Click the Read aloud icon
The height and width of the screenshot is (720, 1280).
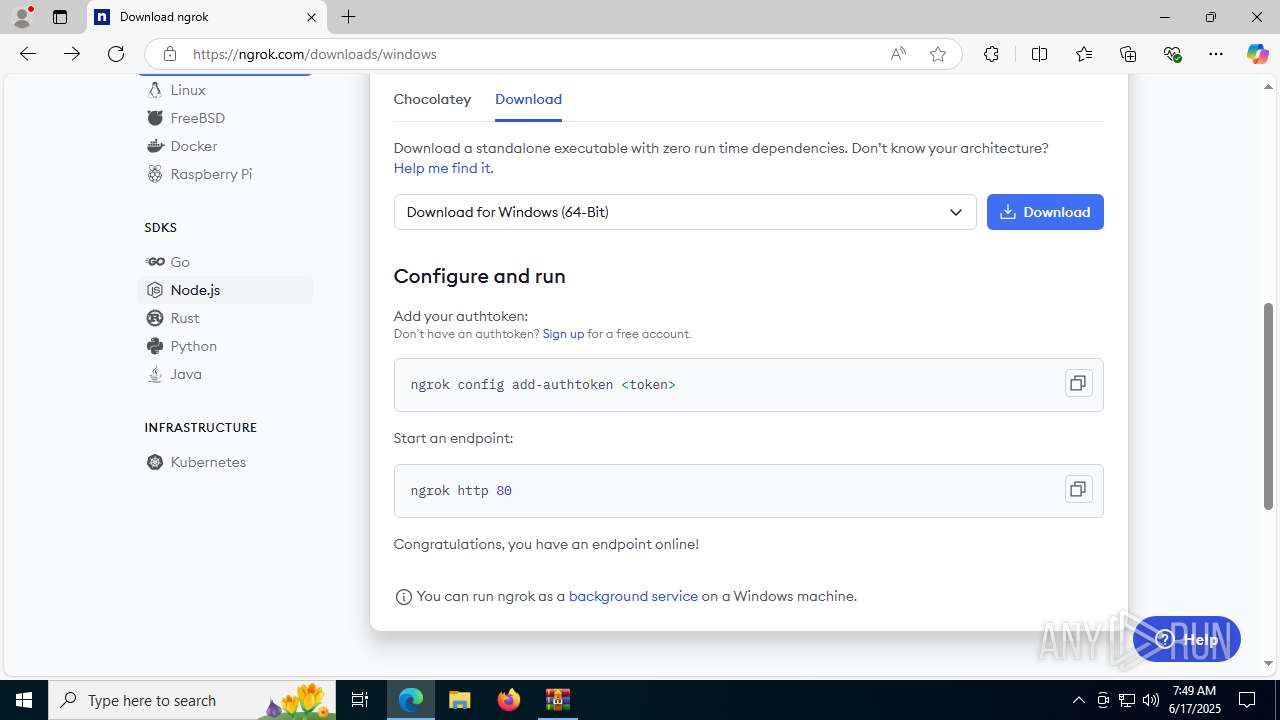point(898,54)
